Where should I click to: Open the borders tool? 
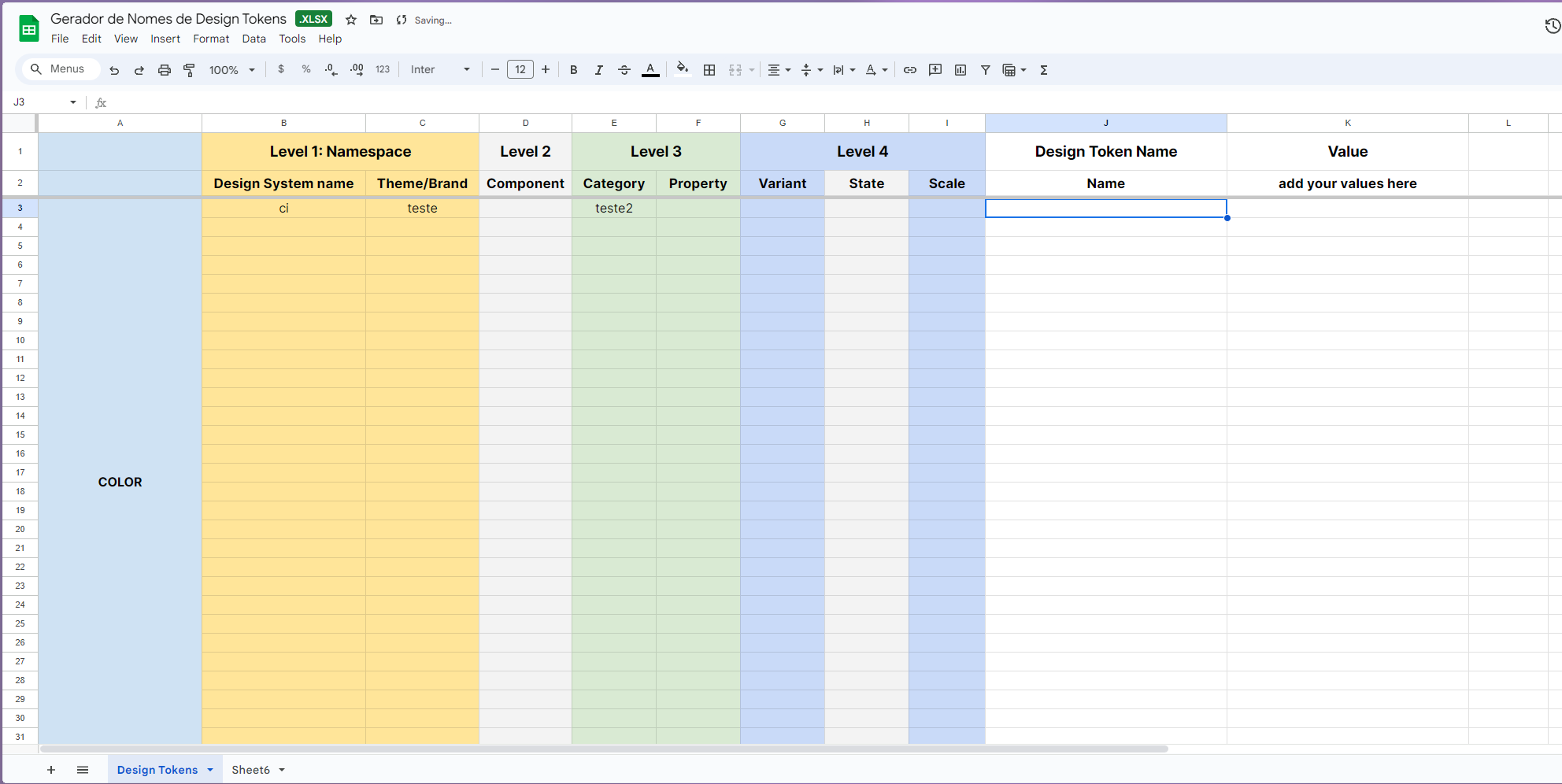click(x=709, y=70)
